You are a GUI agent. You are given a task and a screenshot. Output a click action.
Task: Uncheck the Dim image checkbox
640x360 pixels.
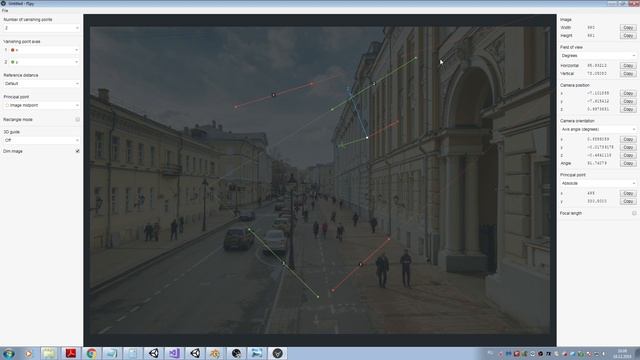(x=78, y=151)
